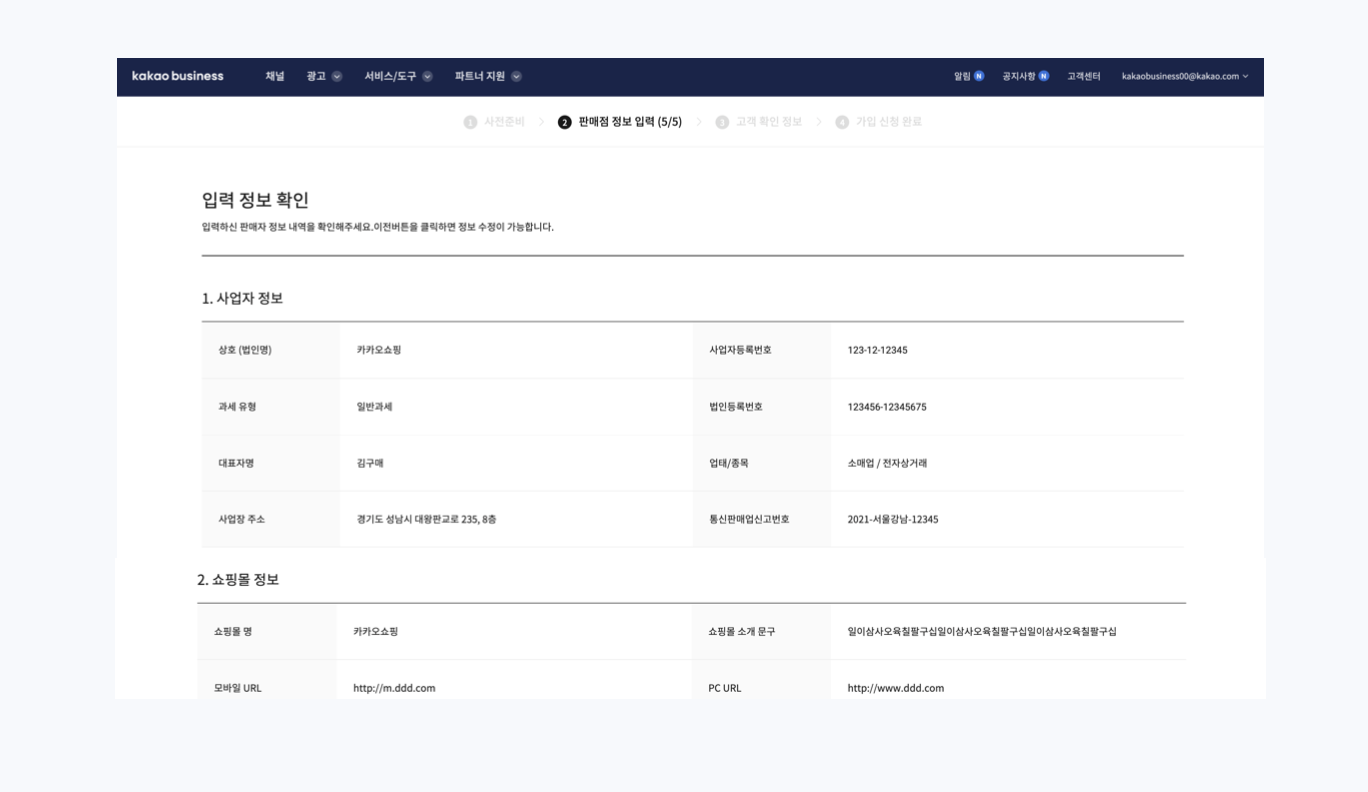Click the 업태/종목 label
This screenshot has height=792, width=1368.
click(x=729, y=463)
